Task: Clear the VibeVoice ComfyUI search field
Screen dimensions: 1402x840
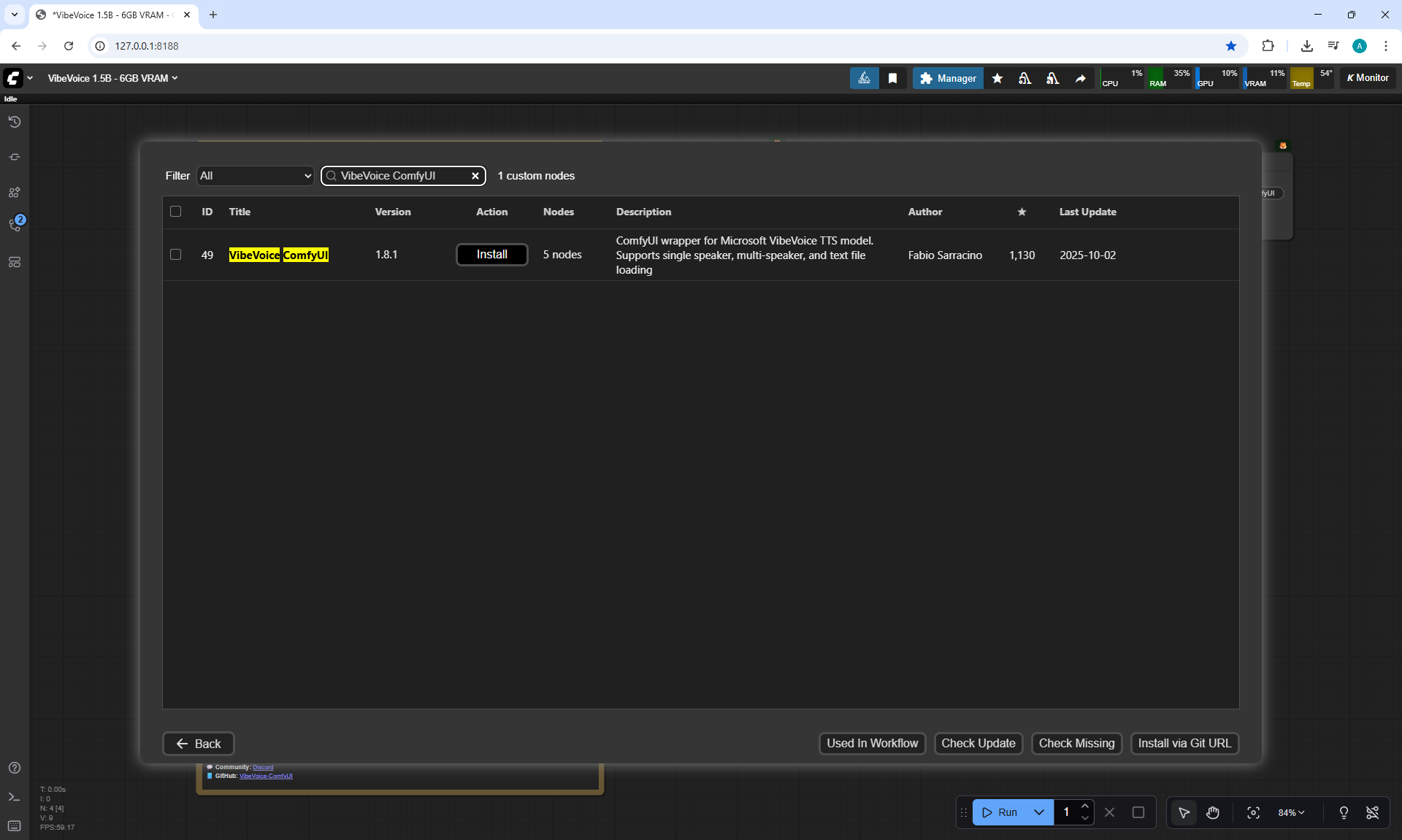Action: point(475,176)
